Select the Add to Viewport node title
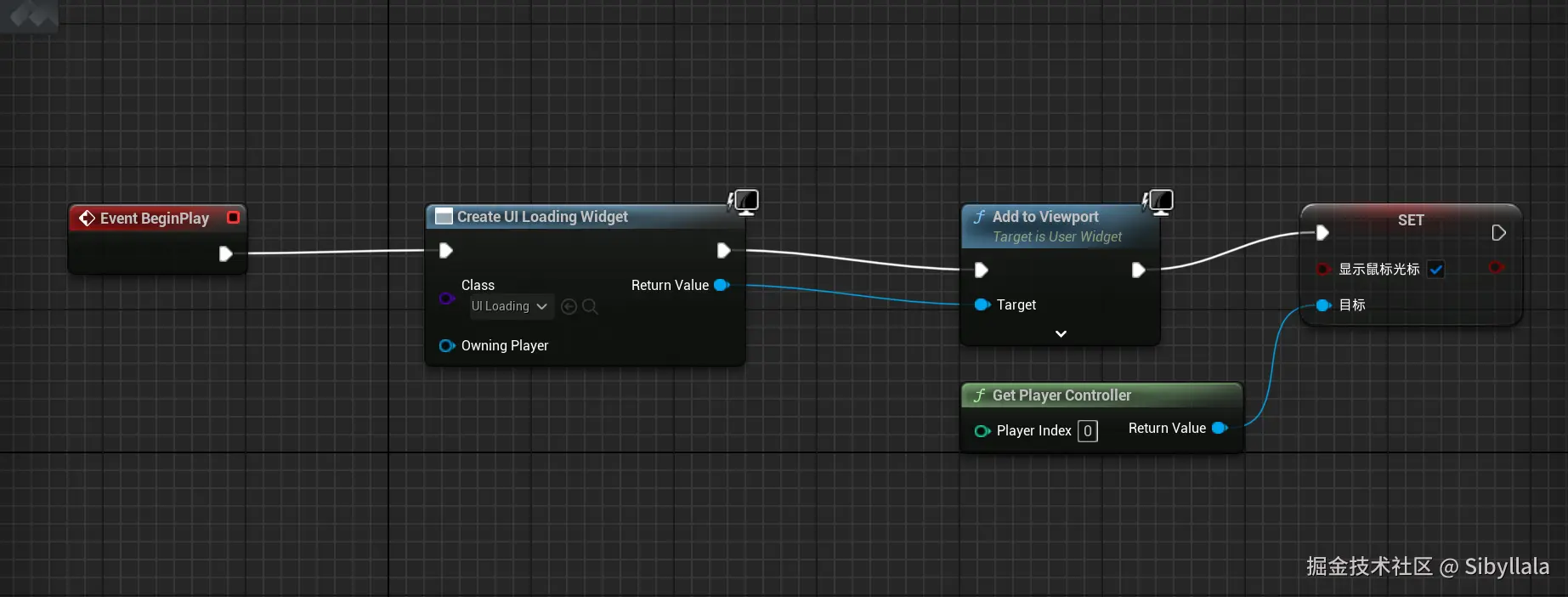Viewport: 1568px width, 597px height. [x=1045, y=217]
